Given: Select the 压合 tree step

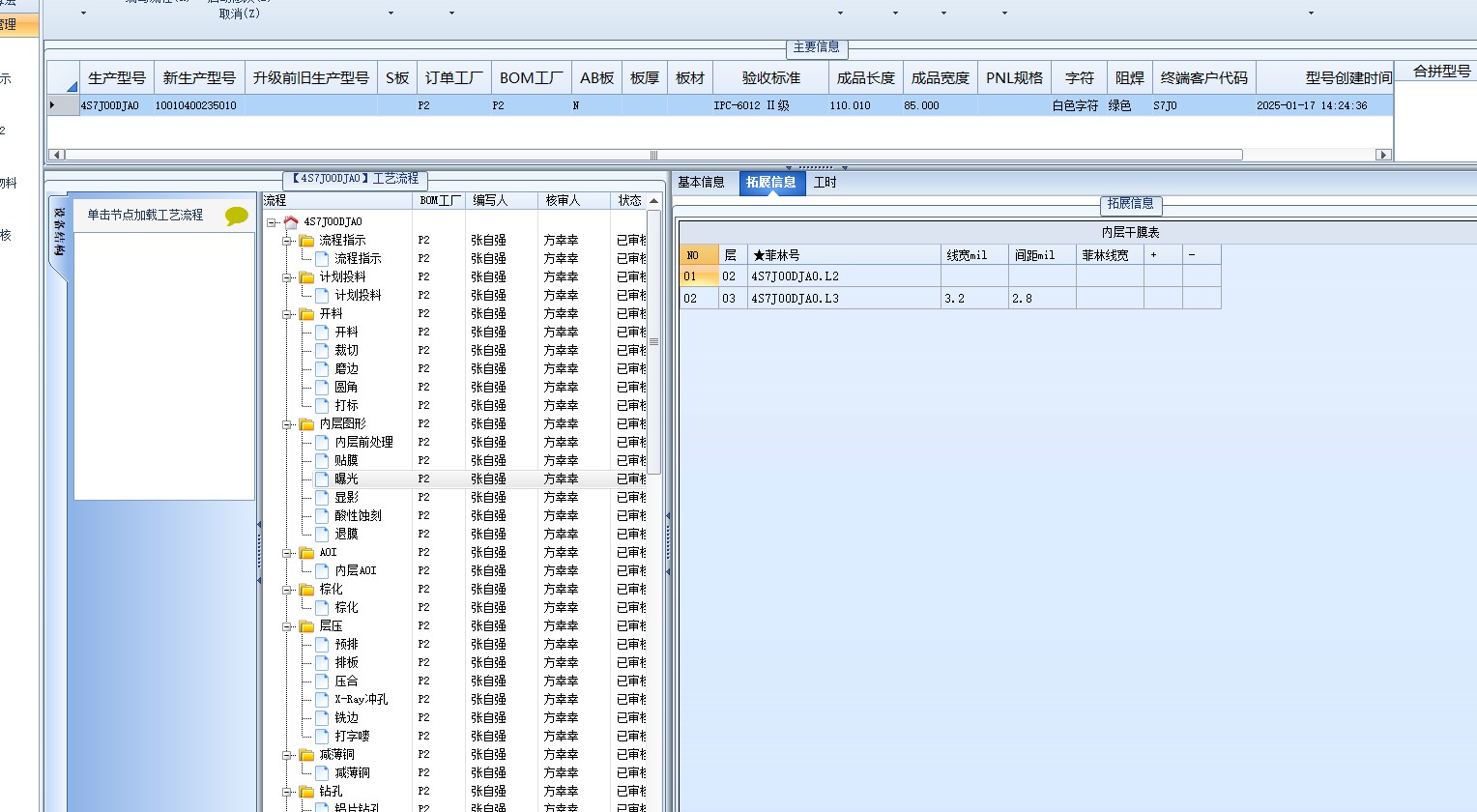Looking at the screenshot, I should [346, 681].
